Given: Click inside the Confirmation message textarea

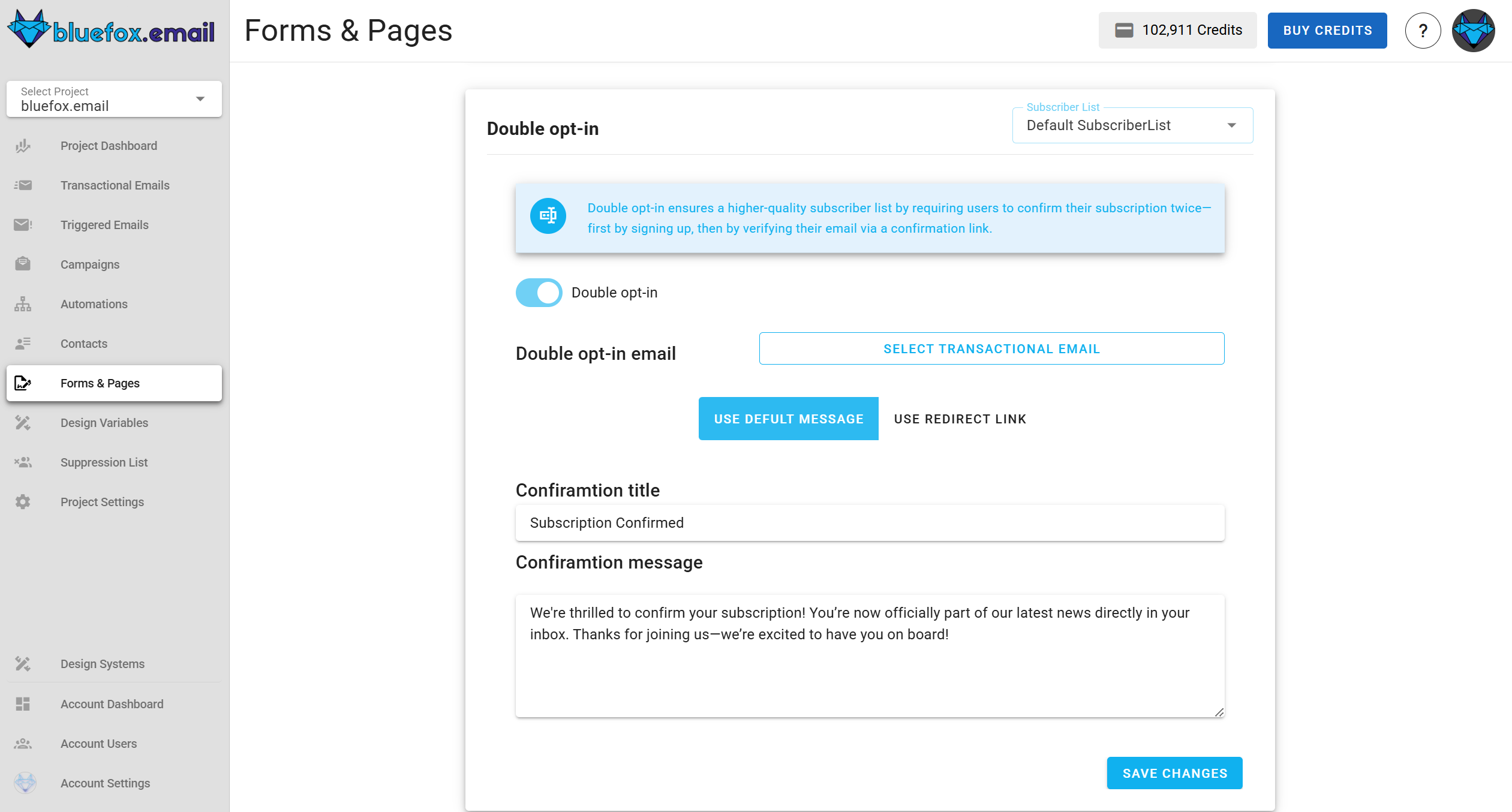Looking at the screenshot, I should 870,656.
